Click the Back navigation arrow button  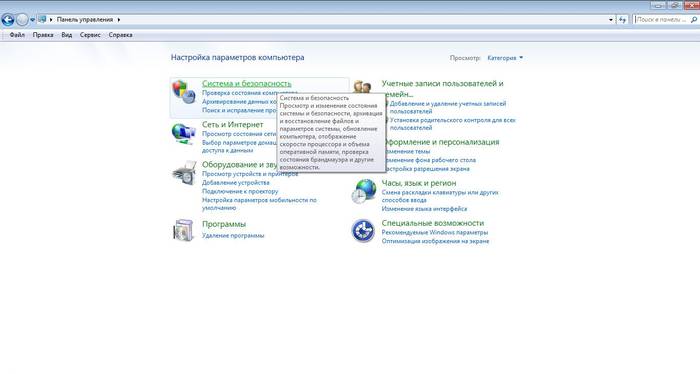8,20
